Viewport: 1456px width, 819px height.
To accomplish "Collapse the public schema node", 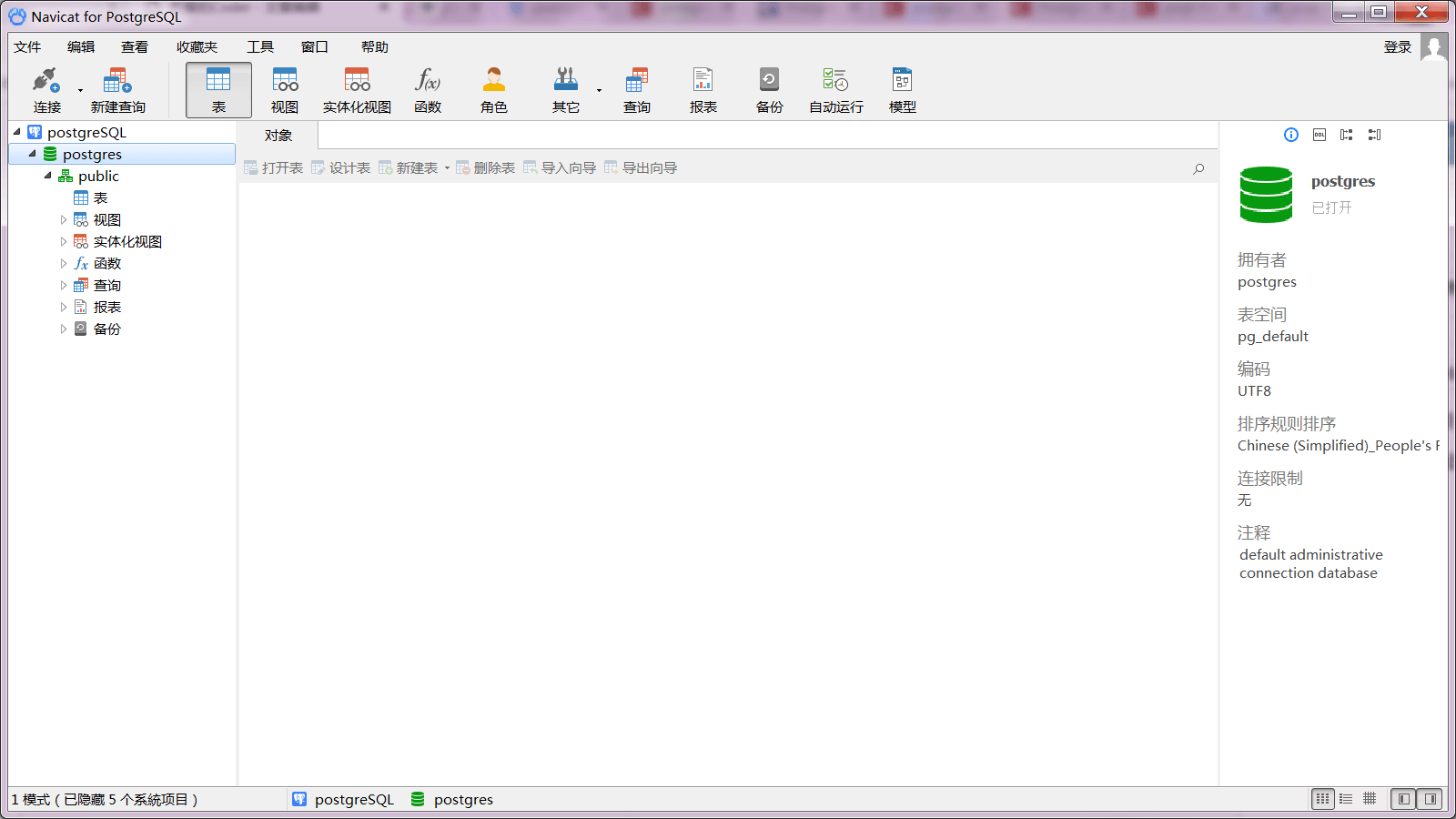I will pyautogui.click(x=48, y=176).
